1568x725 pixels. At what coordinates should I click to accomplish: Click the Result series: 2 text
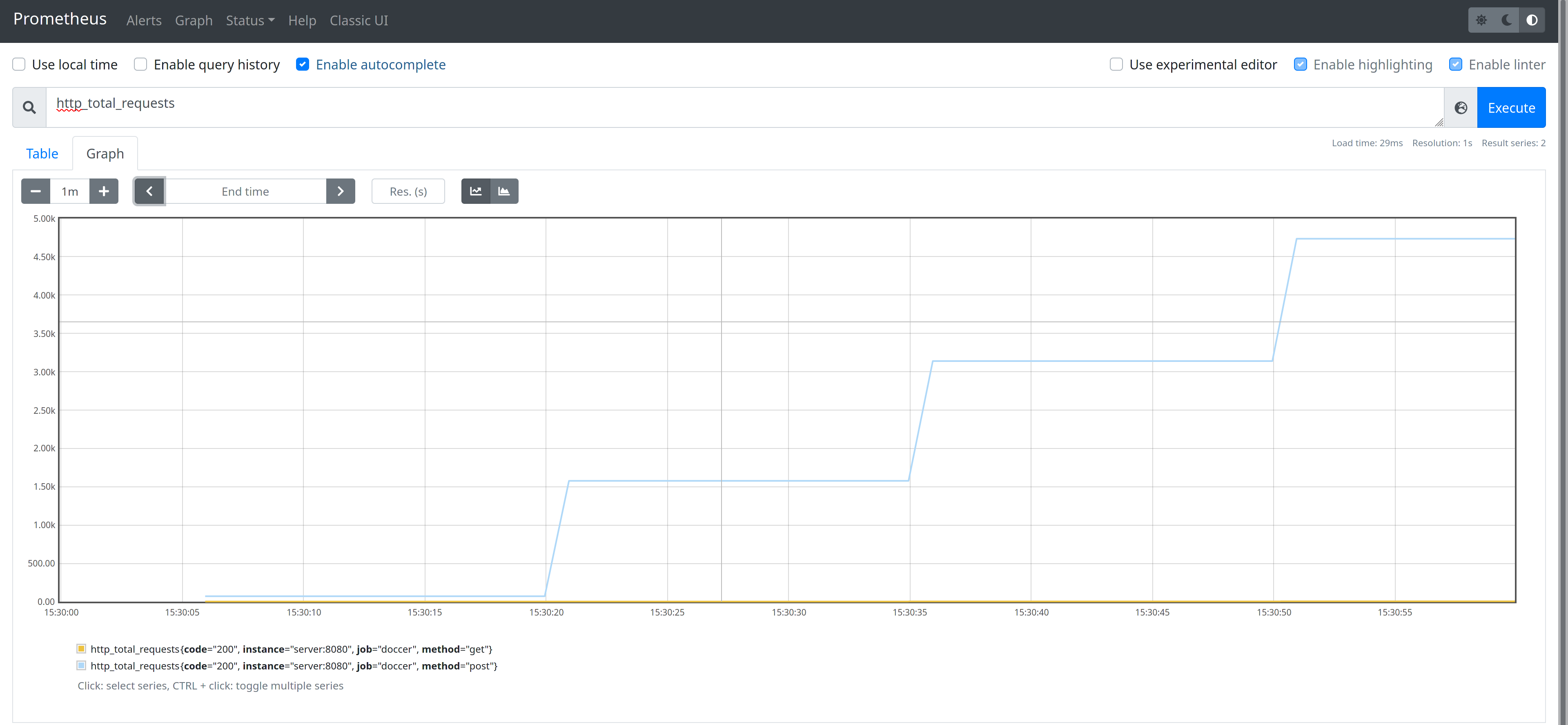[x=1514, y=143]
